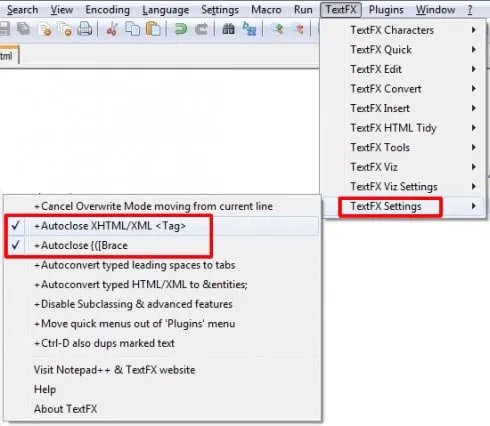Image resolution: width=490 pixels, height=426 pixels.
Task: Open the View menu
Action: [x=62, y=10]
